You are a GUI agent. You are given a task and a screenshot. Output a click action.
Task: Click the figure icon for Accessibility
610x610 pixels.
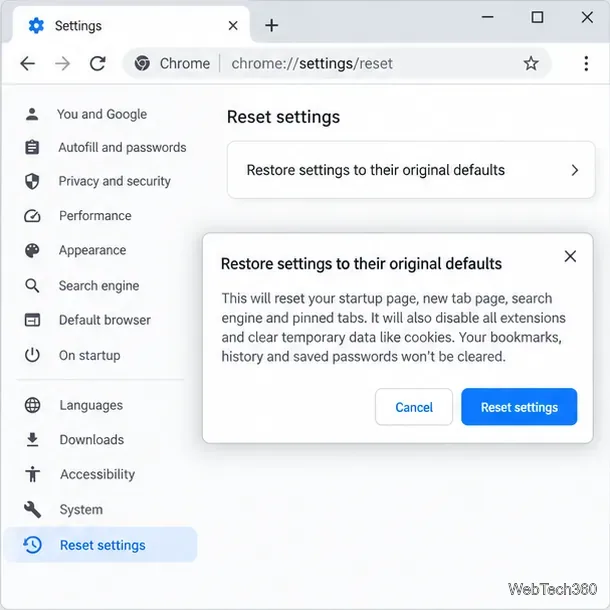click(33, 474)
